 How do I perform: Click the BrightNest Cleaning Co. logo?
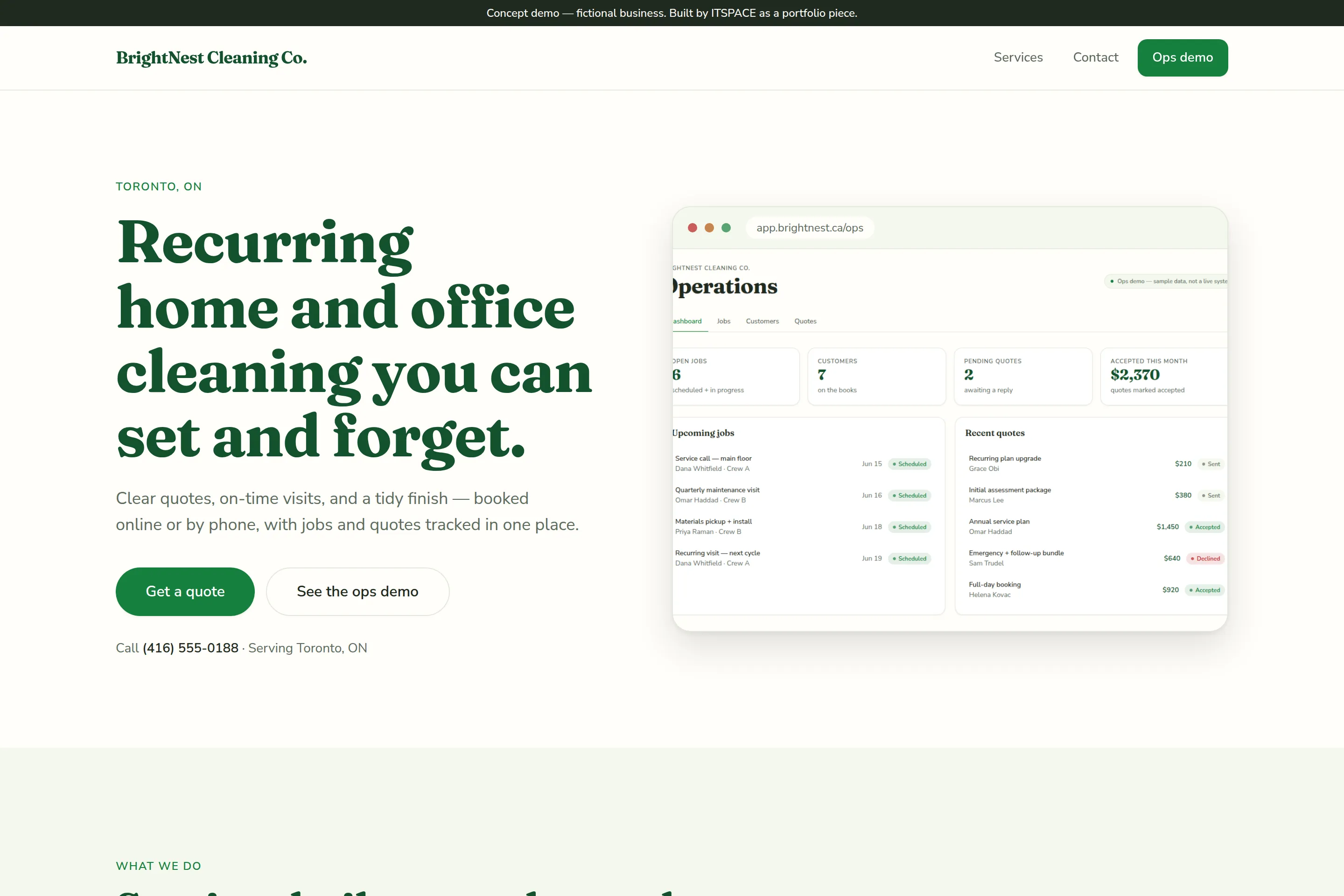[211, 58]
